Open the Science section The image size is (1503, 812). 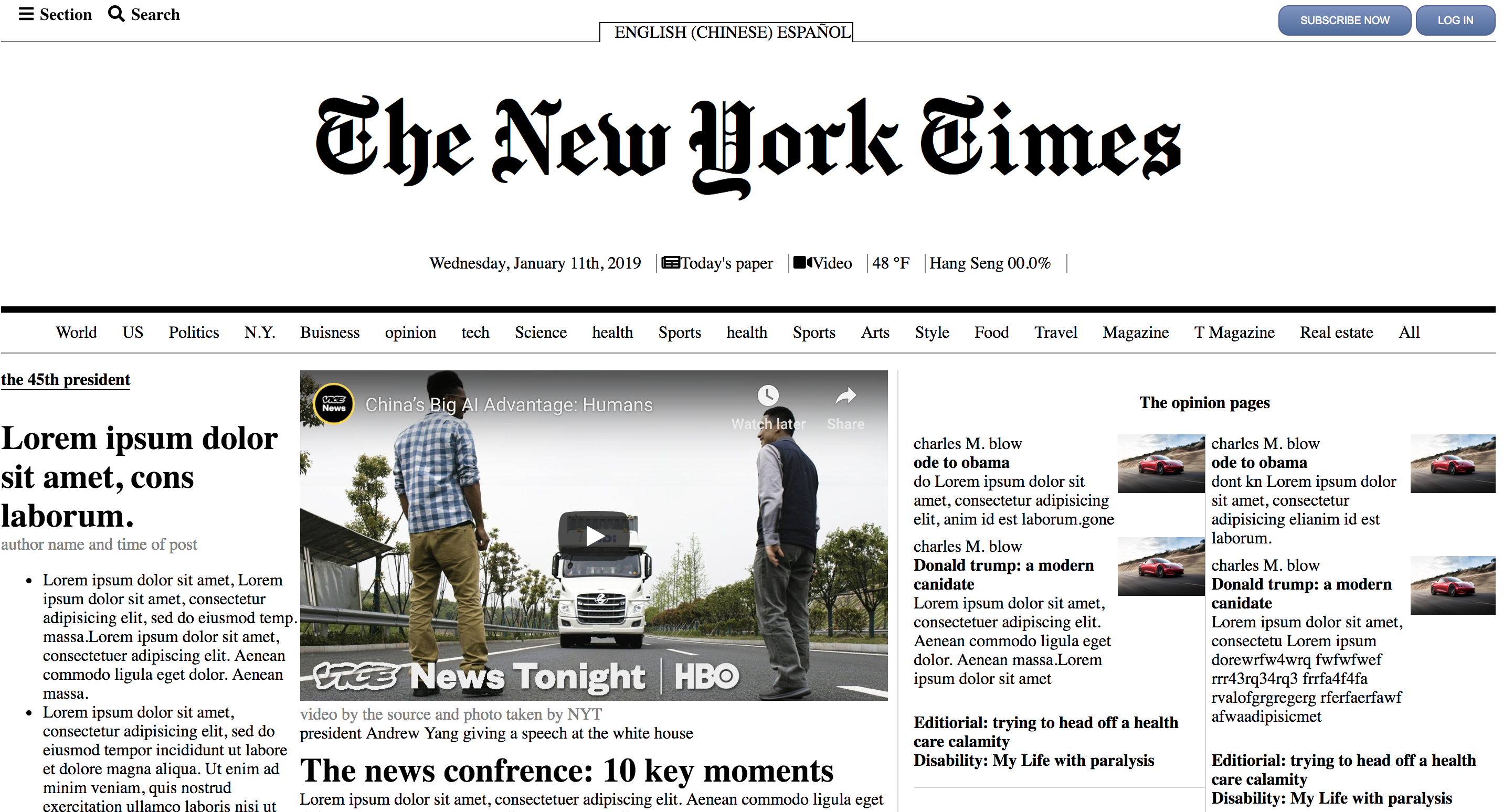tap(541, 333)
